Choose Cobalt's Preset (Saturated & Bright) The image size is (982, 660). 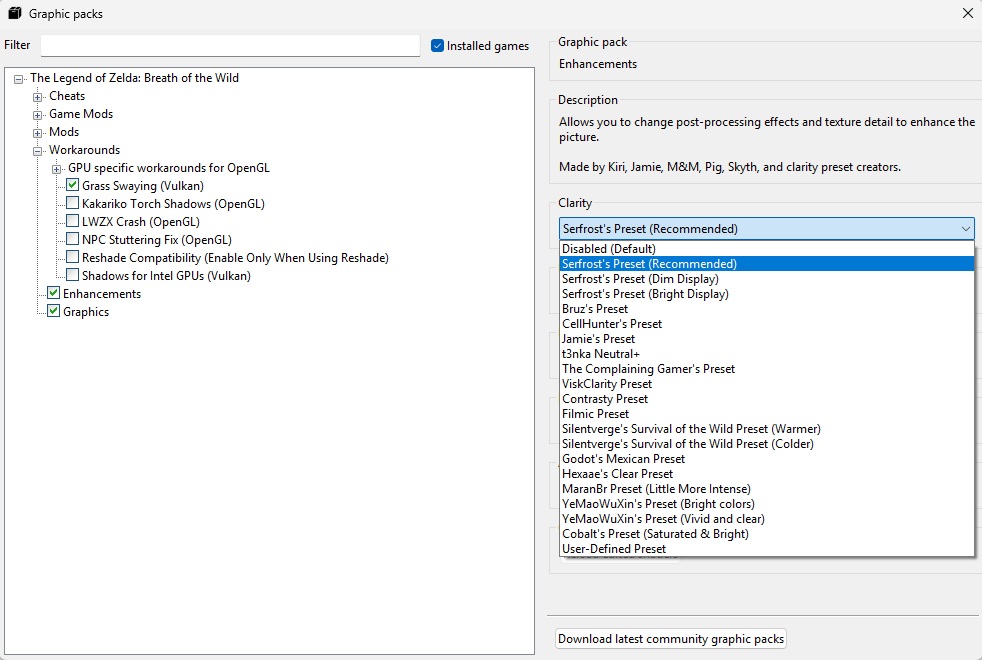tap(767, 534)
